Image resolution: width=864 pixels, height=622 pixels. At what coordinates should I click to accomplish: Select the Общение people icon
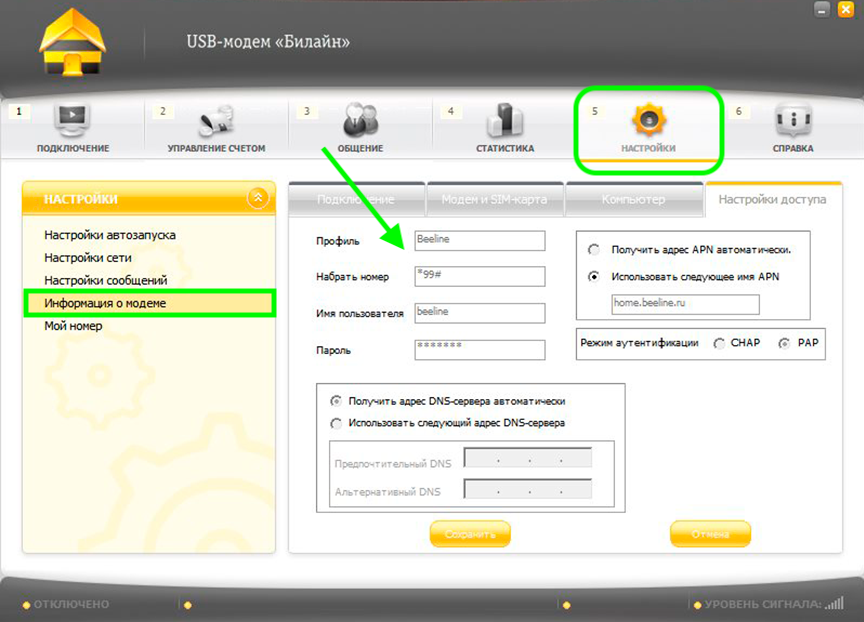[x=360, y=120]
